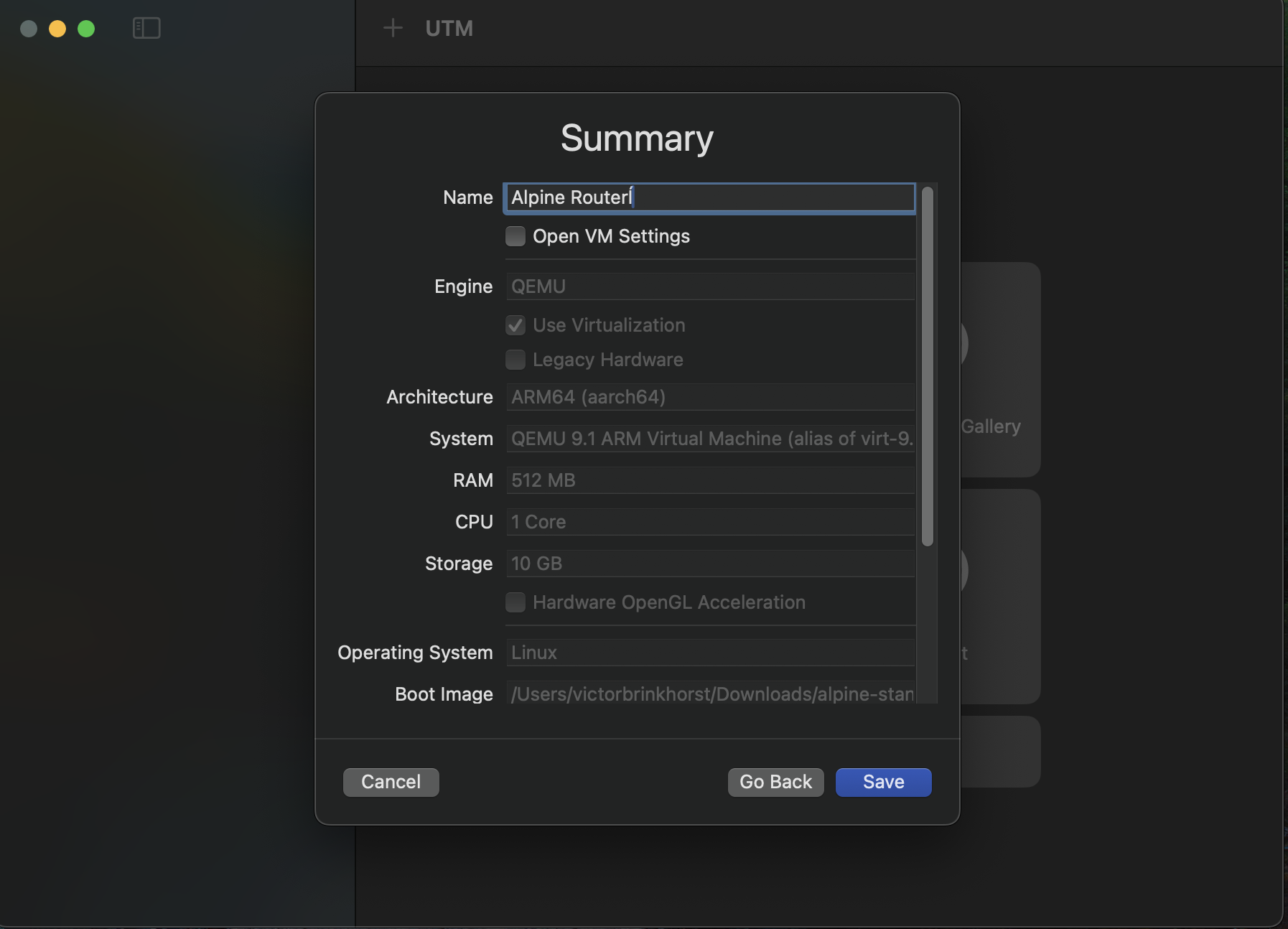Image resolution: width=1288 pixels, height=929 pixels.
Task: Click the CPU value 1 Core
Action: click(x=711, y=522)
